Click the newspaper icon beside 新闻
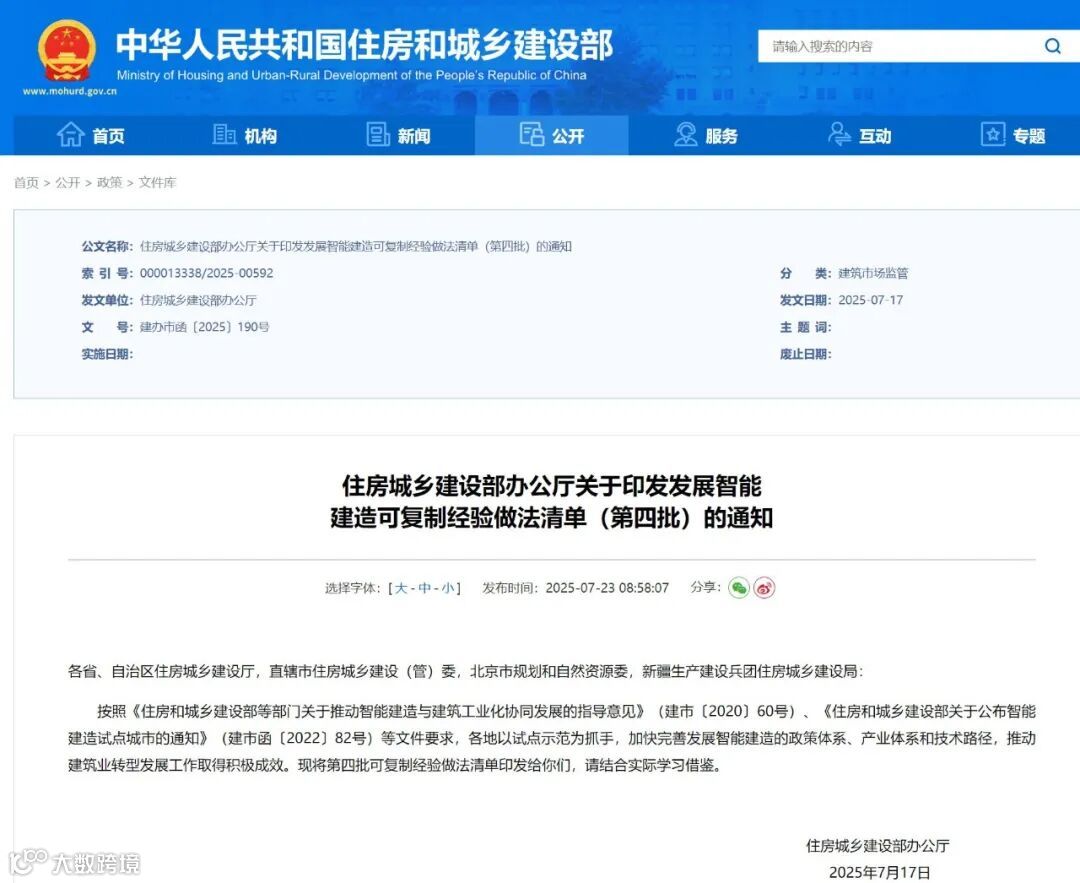 coord(377,134)
